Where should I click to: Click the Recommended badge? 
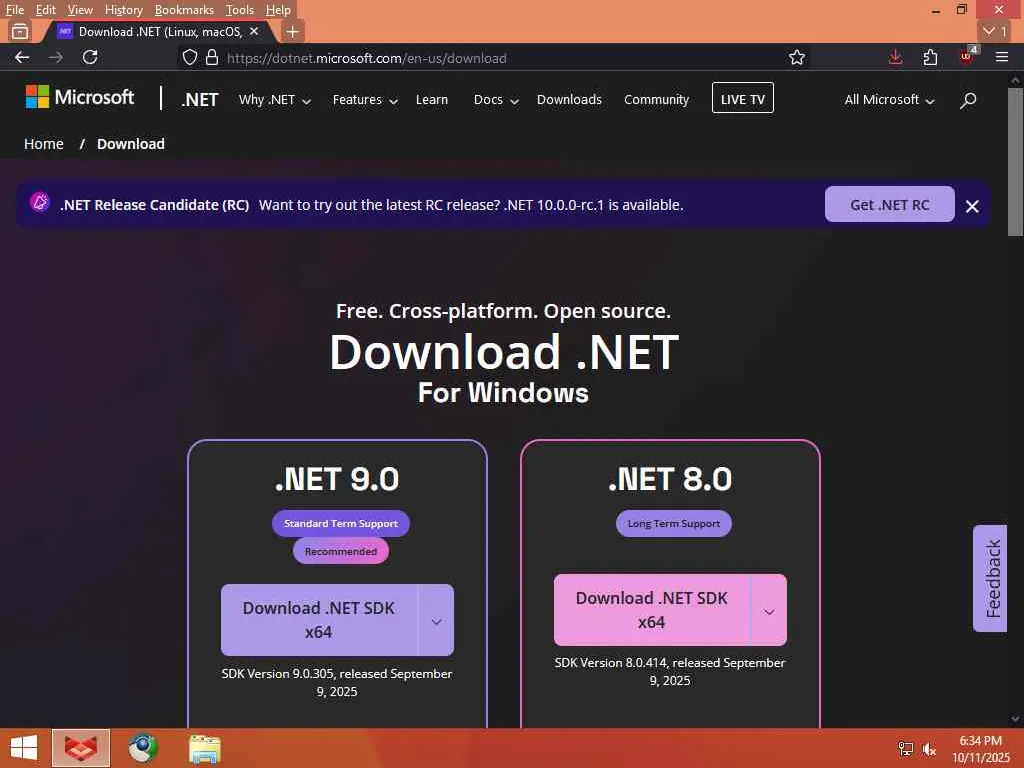point(341,551)
